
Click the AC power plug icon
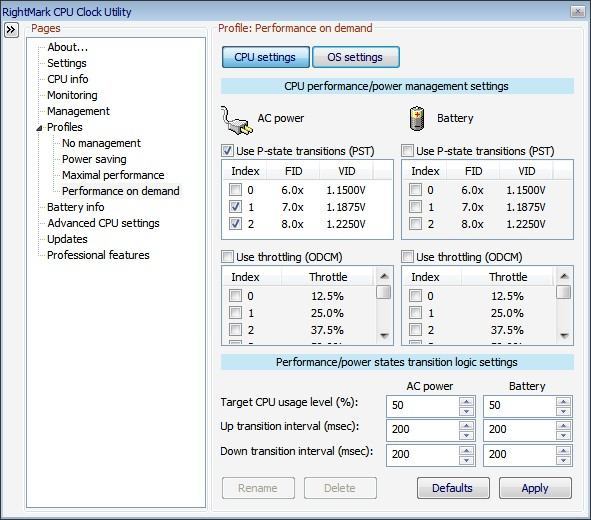click(237, 120)
